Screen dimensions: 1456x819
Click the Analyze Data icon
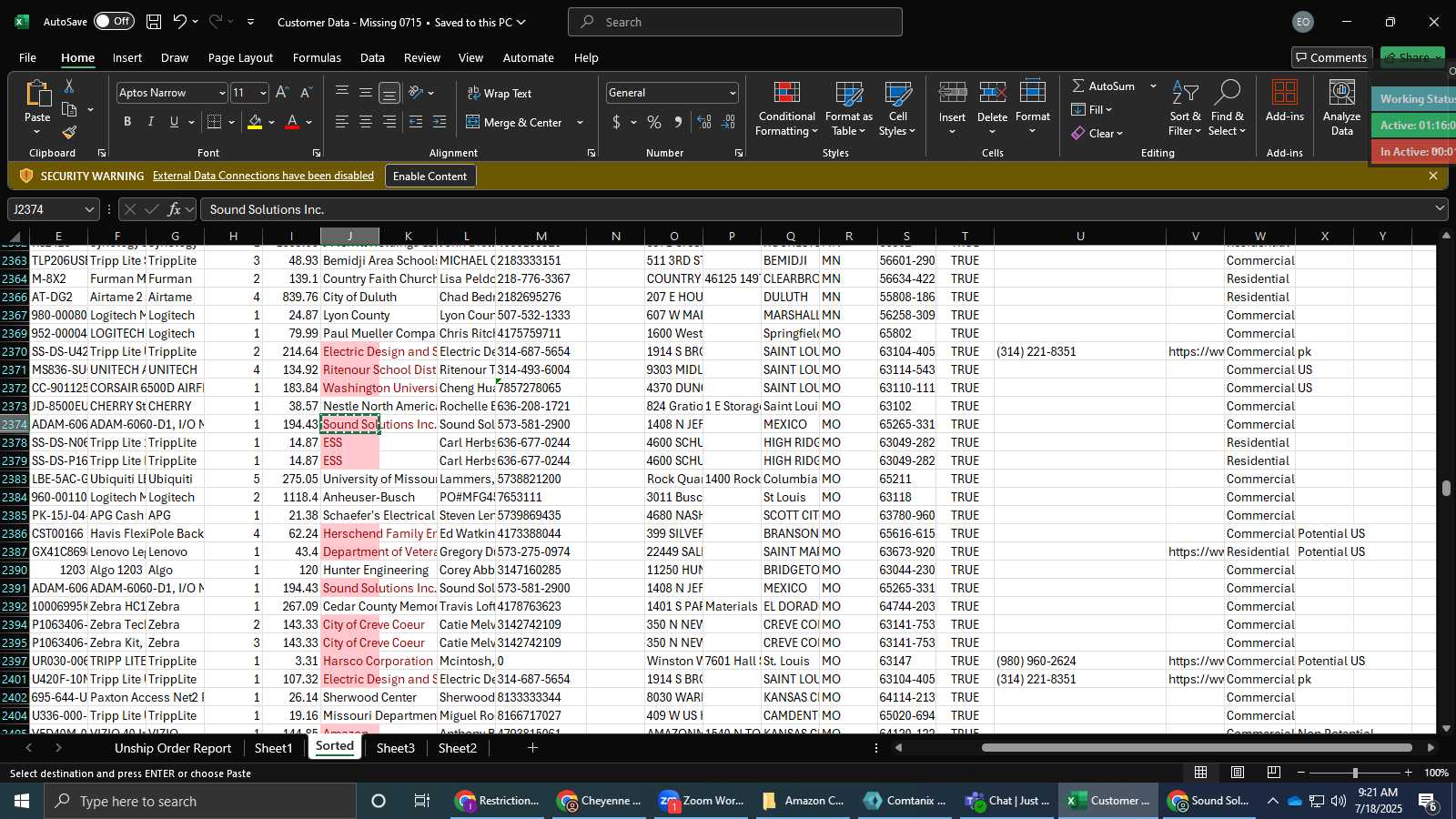[x=1342, y=93]
